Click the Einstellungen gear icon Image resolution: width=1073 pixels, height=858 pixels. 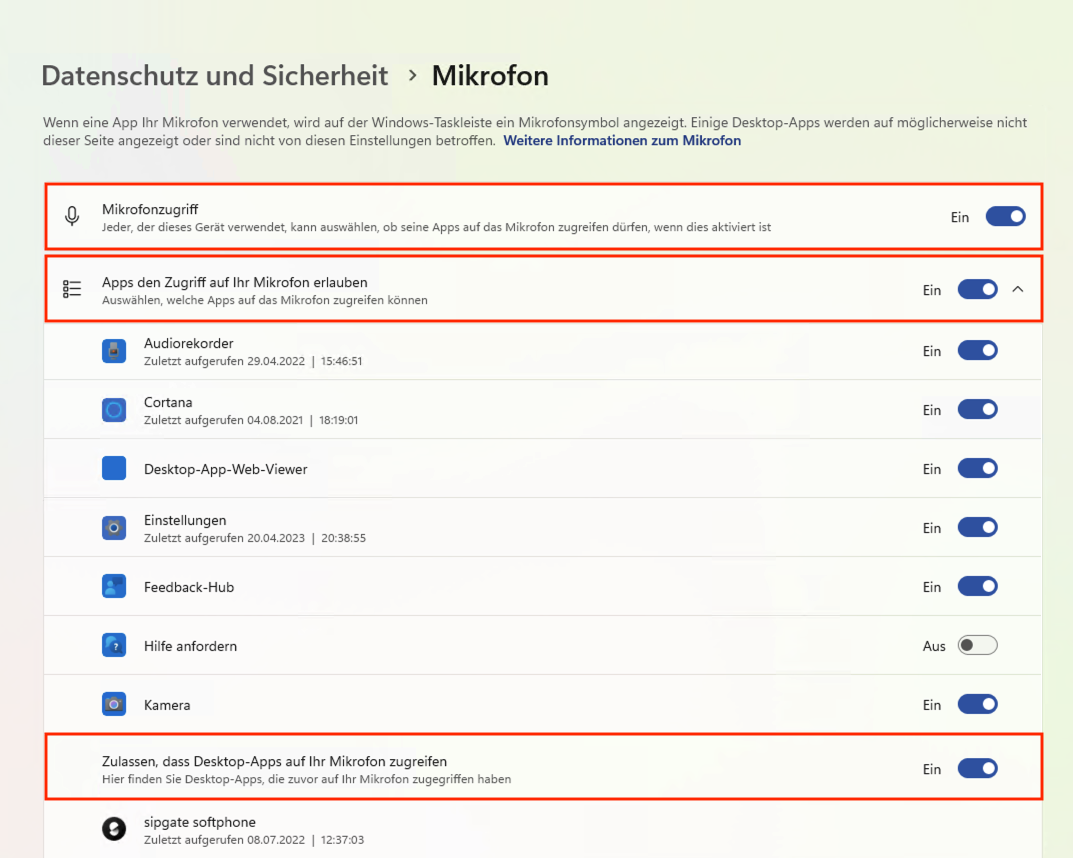[x=113, y=527]
